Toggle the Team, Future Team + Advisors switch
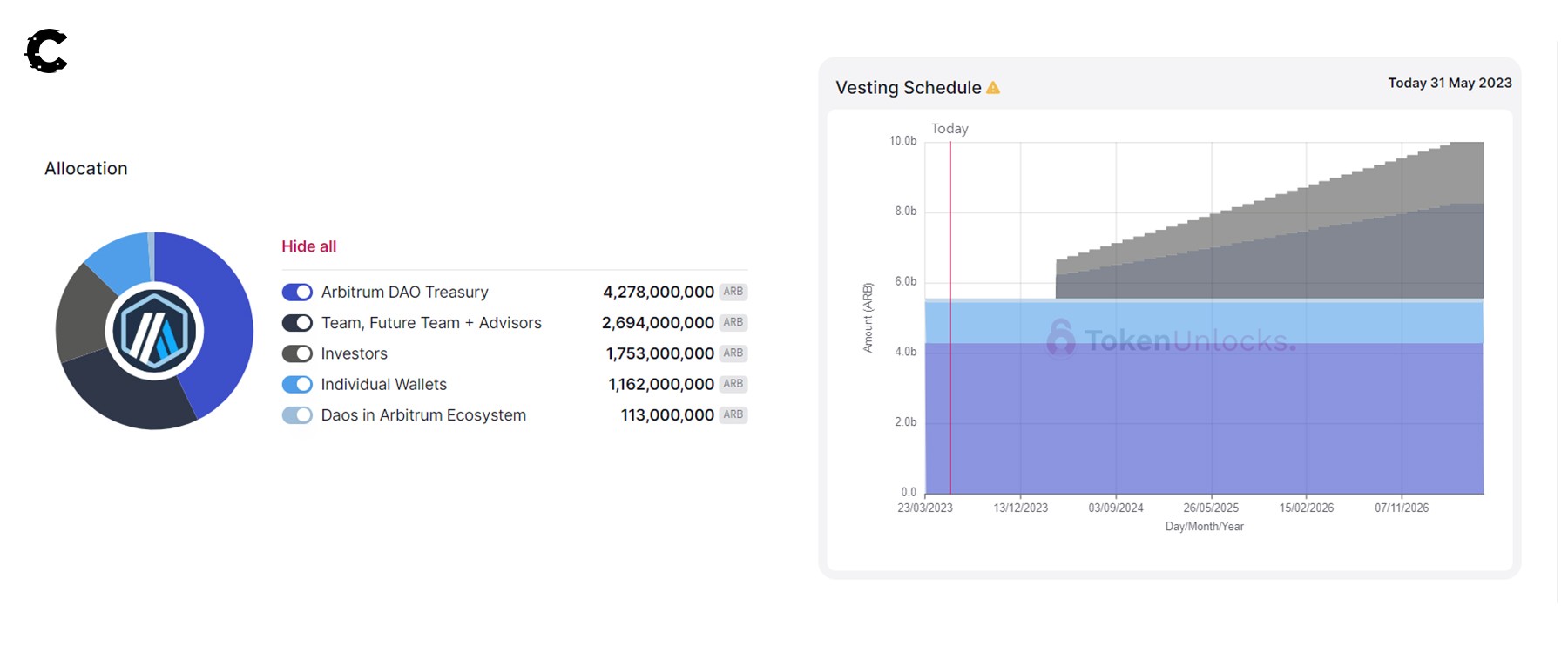The image size is (1568, 646). pos(297,323)
